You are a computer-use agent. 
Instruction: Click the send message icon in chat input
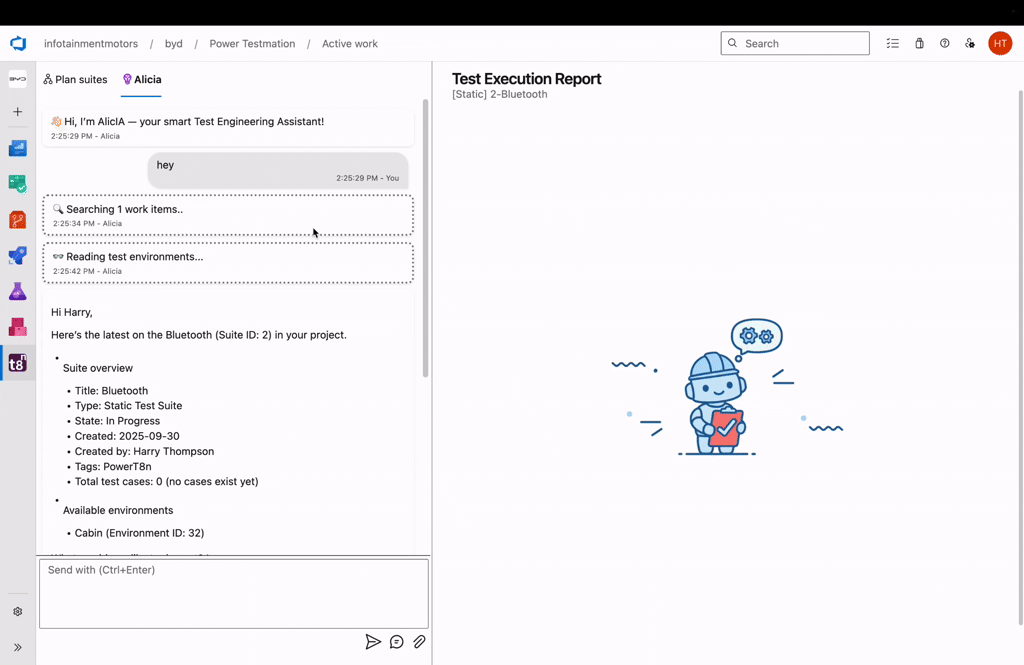click(x=373, y=641)
